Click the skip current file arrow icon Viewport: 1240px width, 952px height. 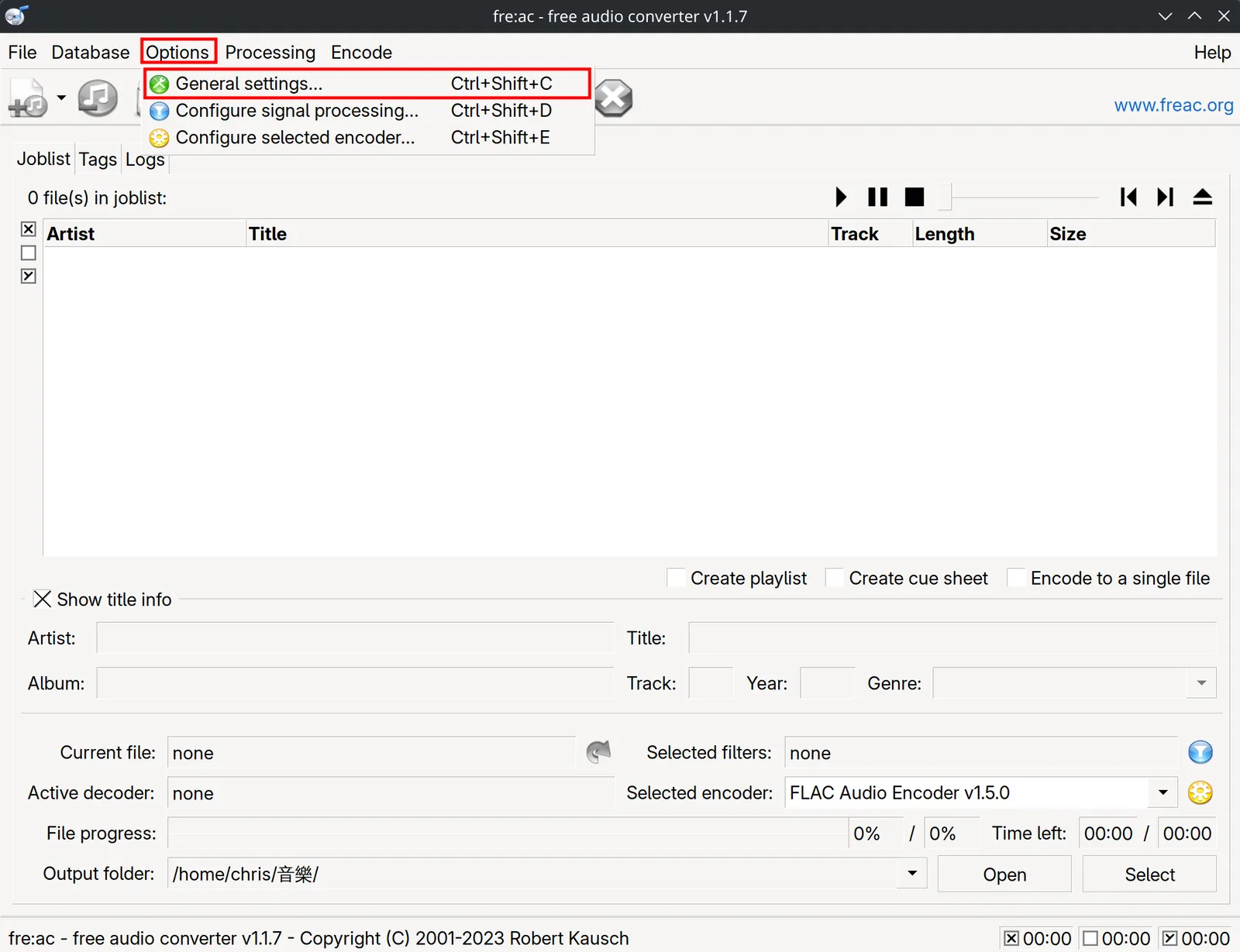pyautogui.click(x=598, y=752)
